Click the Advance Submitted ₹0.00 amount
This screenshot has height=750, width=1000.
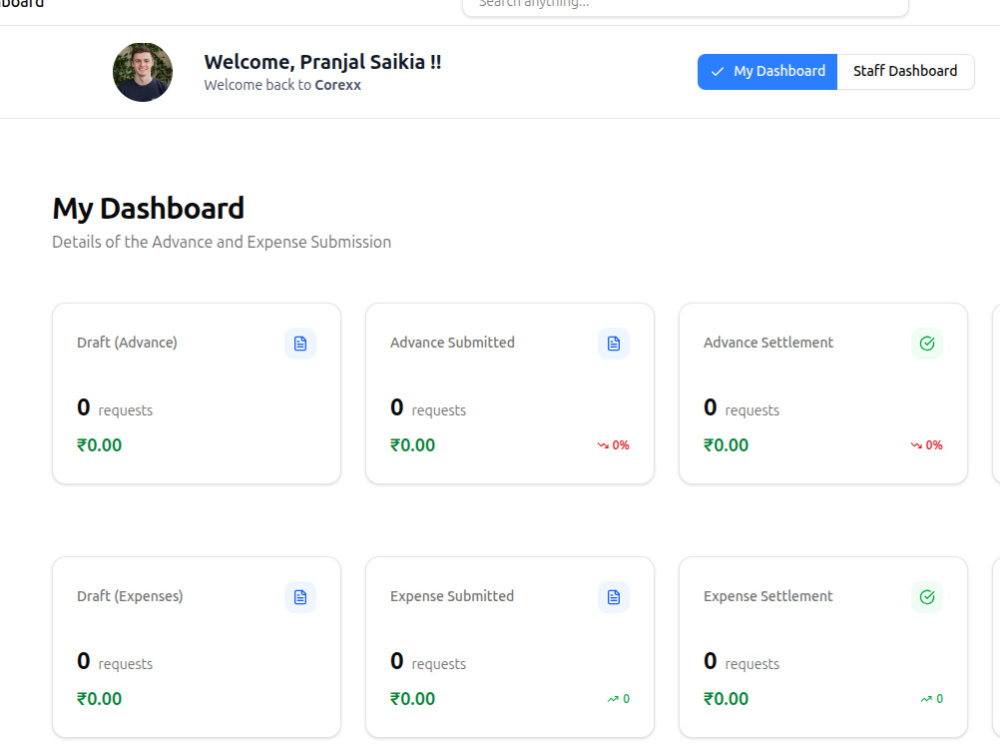[x=413, y=445]
